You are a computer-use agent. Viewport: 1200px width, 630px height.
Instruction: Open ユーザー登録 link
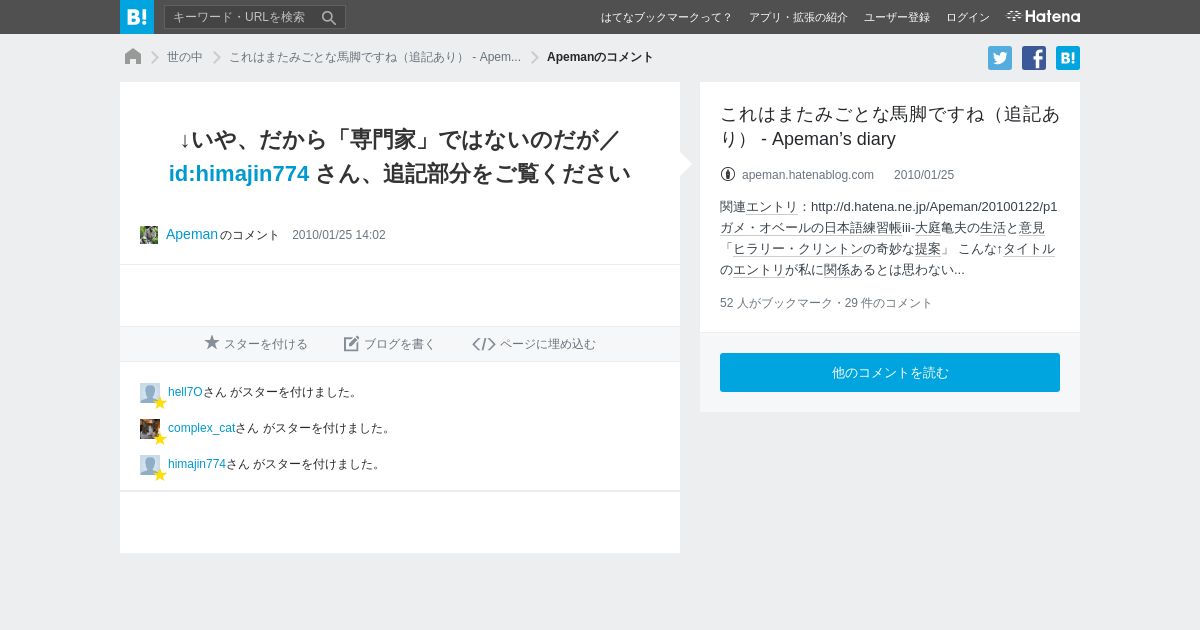pos(897,17)
